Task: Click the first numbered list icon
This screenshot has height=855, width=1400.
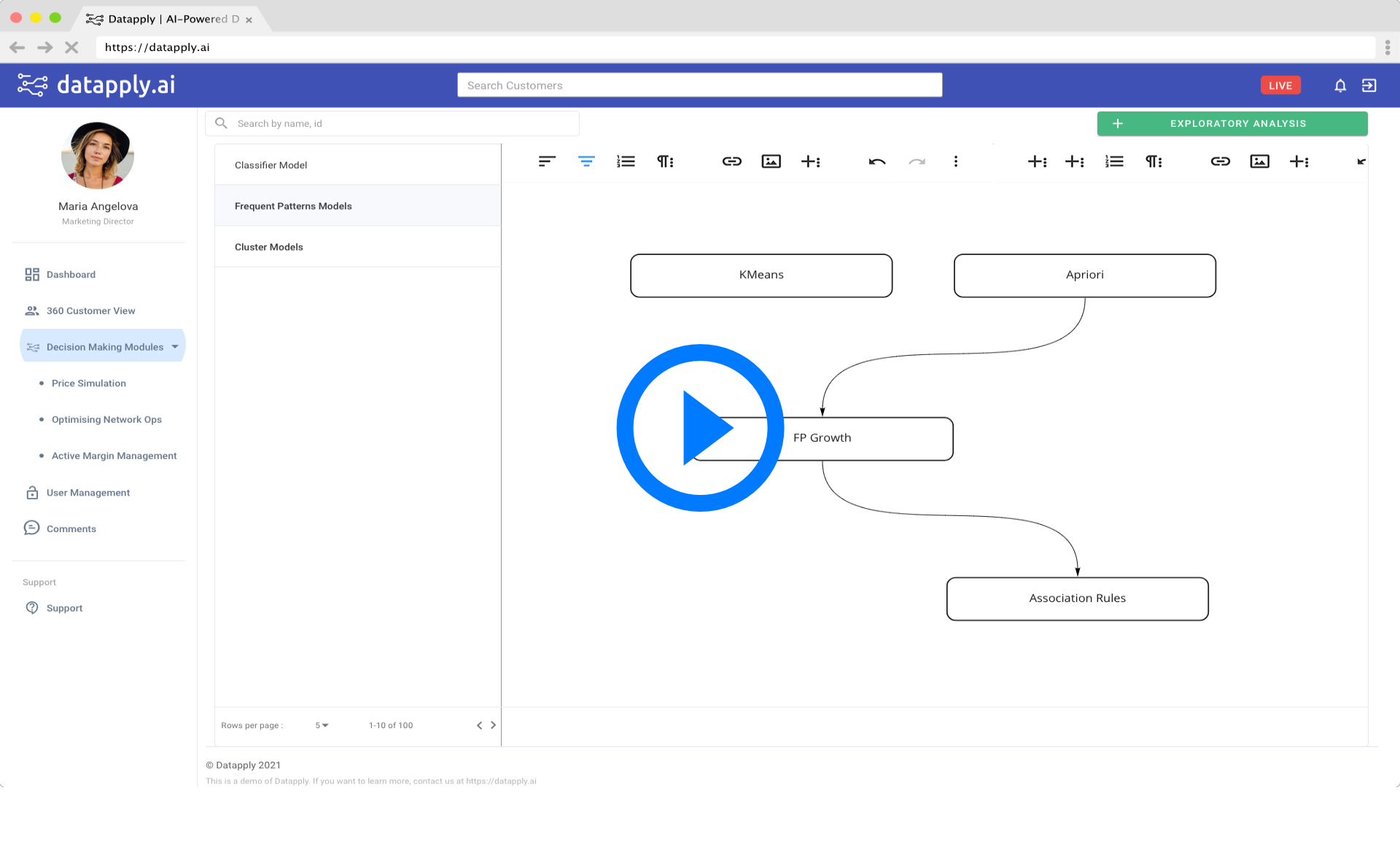Action: click(x=626, y=162)
